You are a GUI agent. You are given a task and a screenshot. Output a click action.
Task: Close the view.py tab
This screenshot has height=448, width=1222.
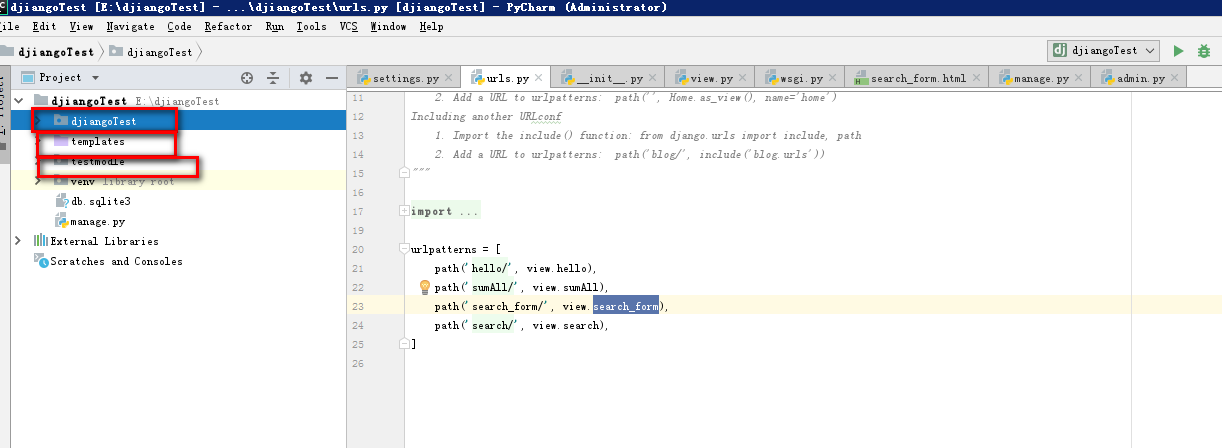(x=741, y=78)
